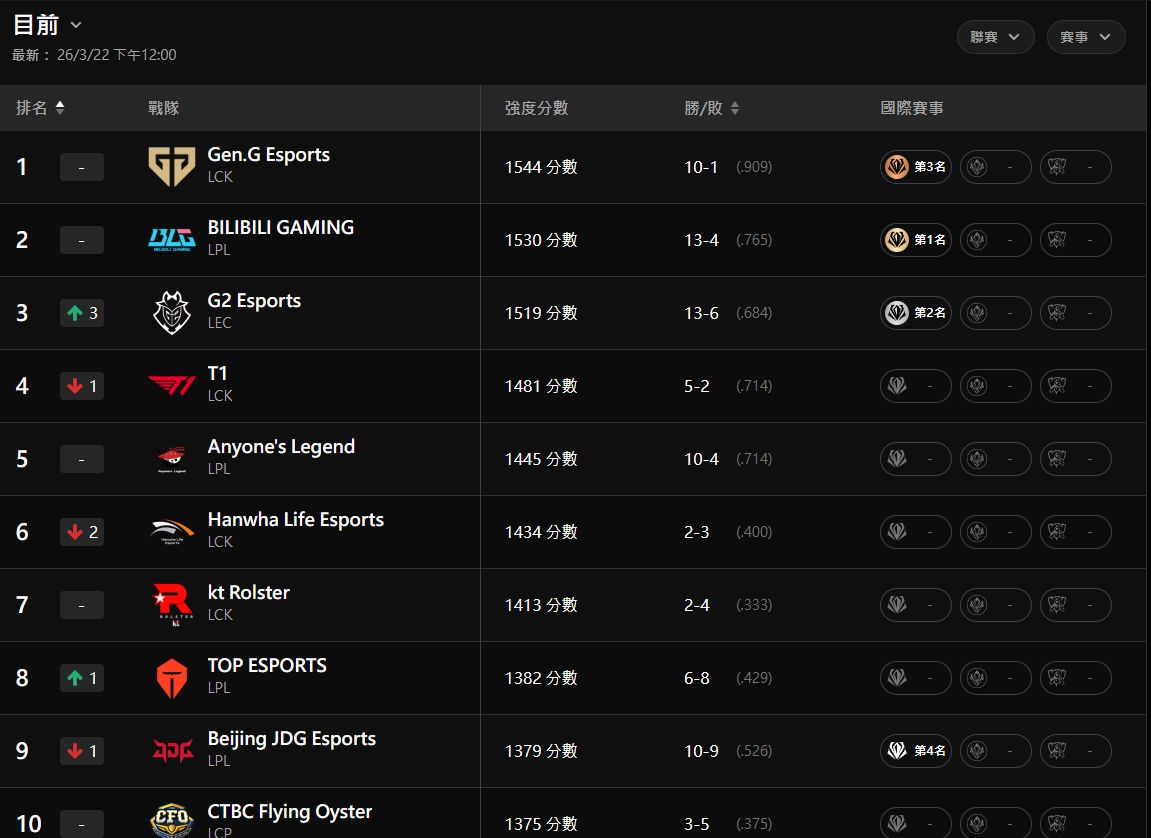Click the G2 Esports samurai logo
Screen dimensions: 1151x838
(x=171, y=313)
